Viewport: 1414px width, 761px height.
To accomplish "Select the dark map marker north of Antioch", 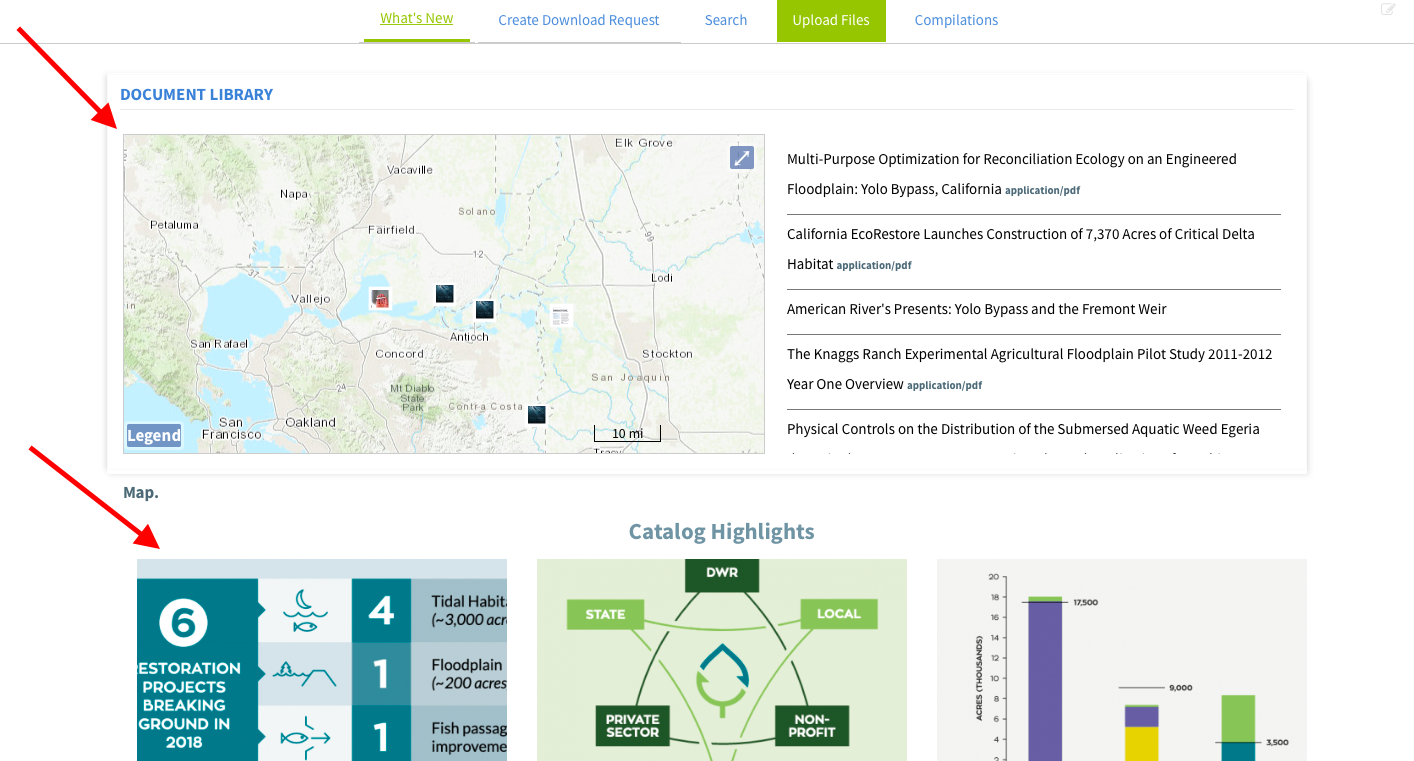I will click(x=484, y=309).
